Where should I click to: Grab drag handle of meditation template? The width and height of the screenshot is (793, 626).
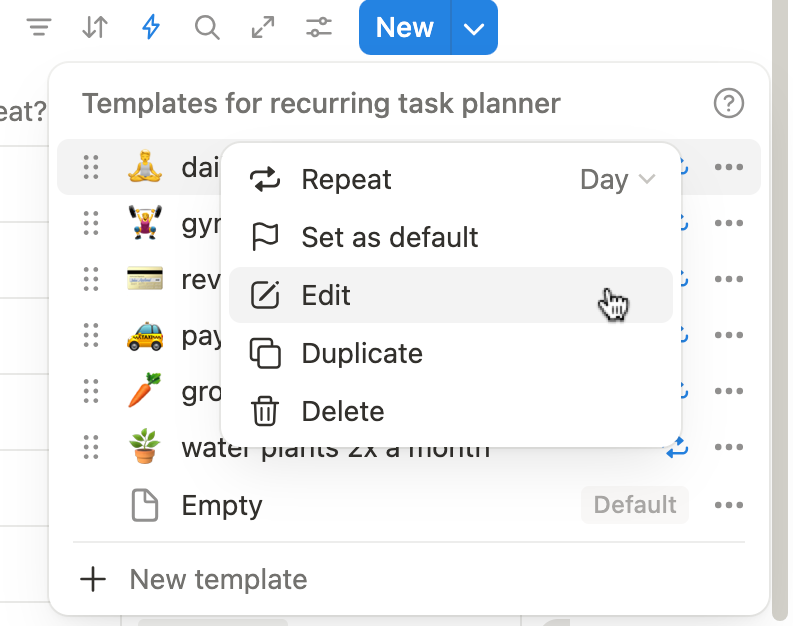point(91,167)
